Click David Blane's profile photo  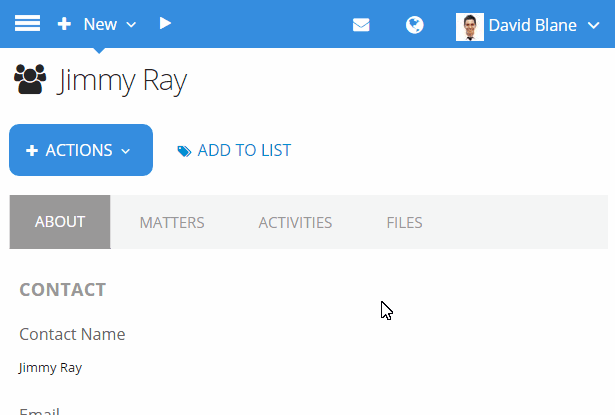click(469, 27)
